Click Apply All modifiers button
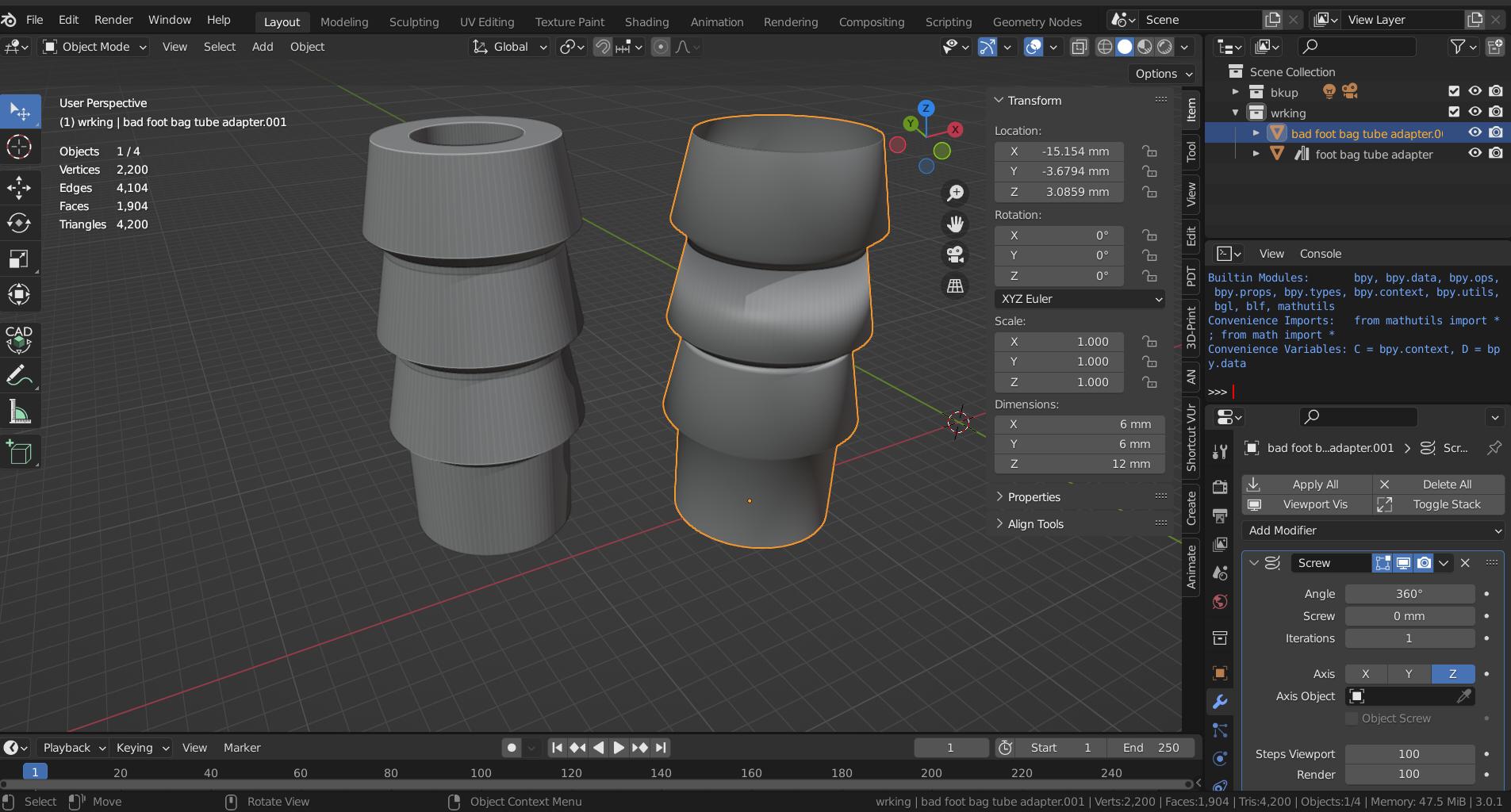This screenshot has width=1511, height=812. 1306,485
